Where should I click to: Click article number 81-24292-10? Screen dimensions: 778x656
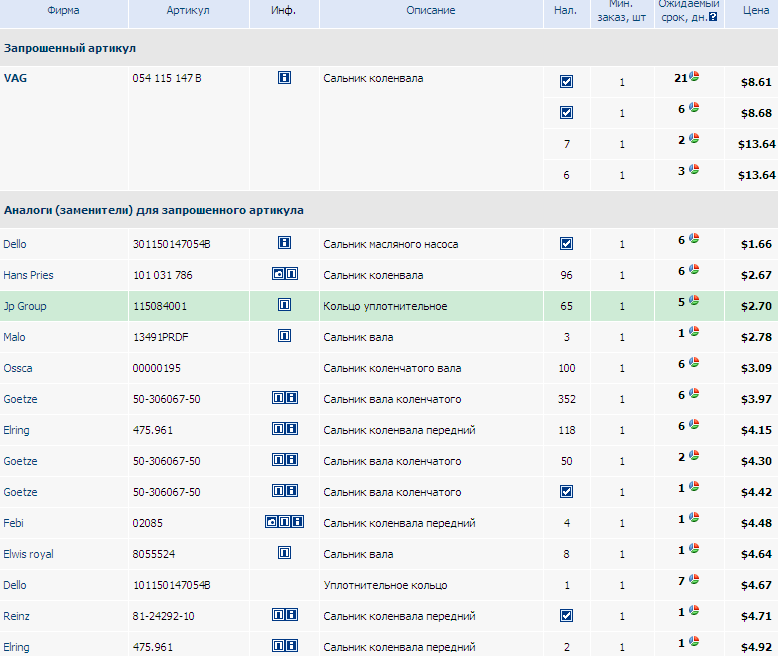point(163,616)
